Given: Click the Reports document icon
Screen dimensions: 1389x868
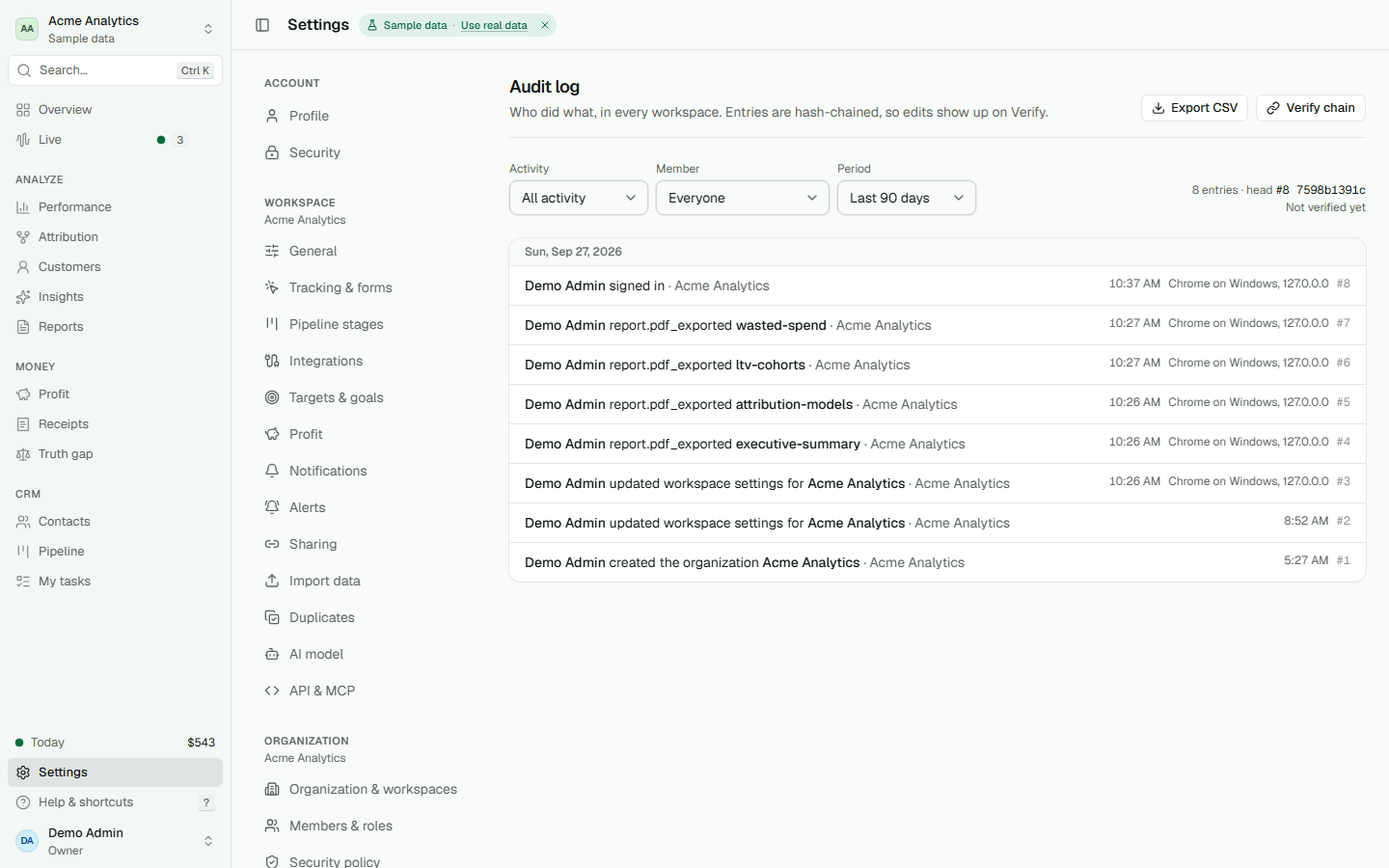Looking at the screenshot, I should pos(23,327).
